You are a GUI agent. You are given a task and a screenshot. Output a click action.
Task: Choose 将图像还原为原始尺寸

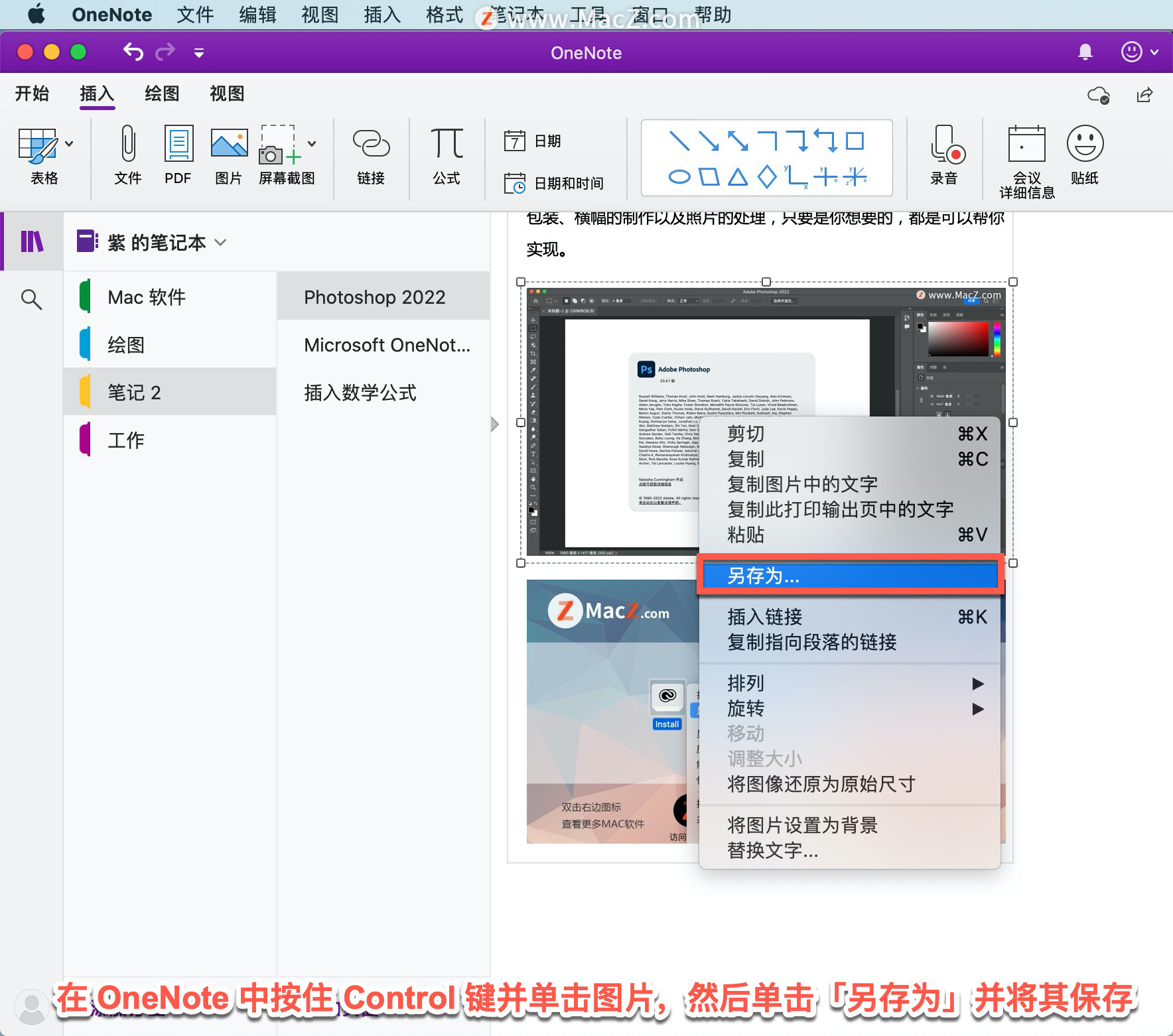coord(850,784)
